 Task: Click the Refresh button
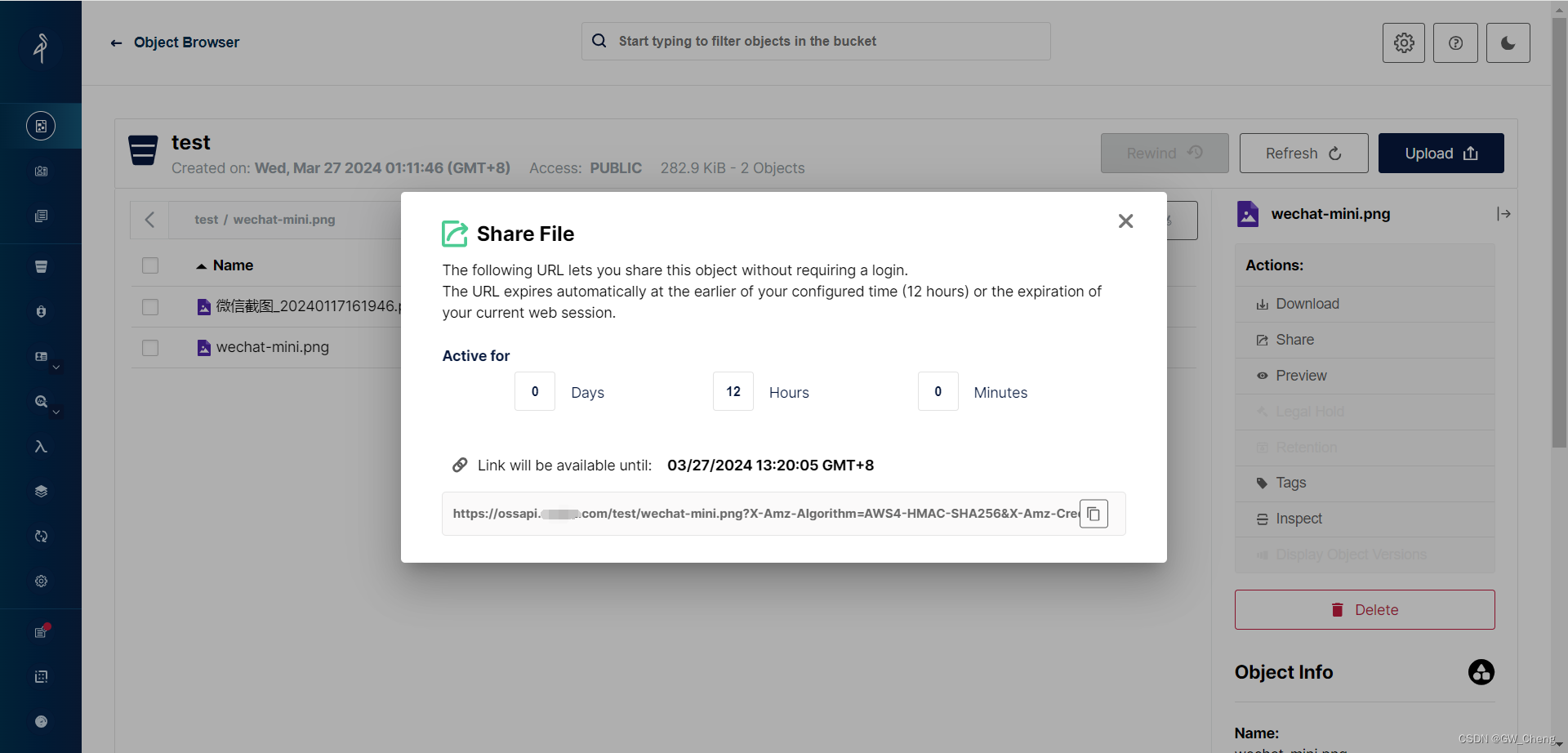click(1303, 153)
